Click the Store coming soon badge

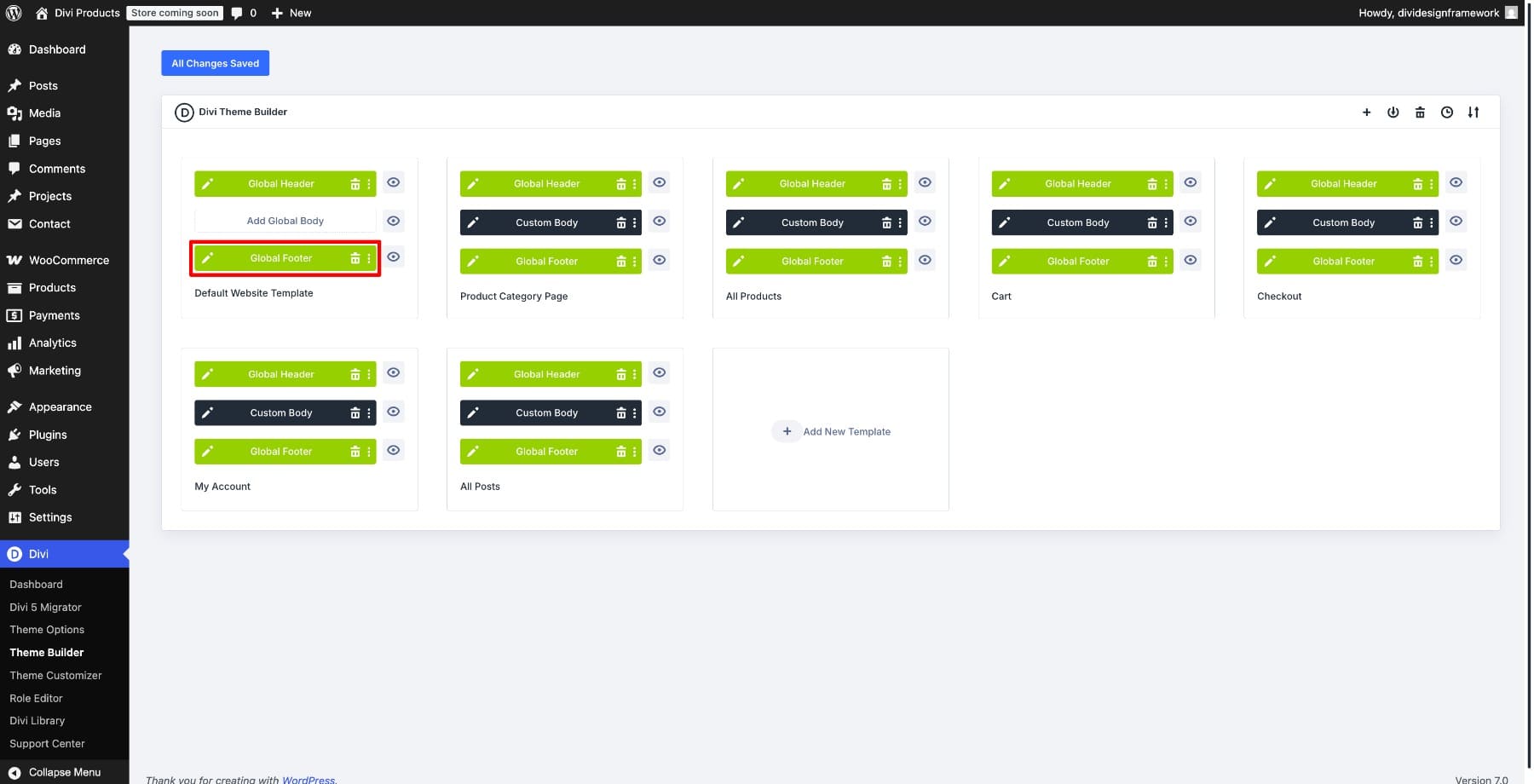coord(175,13)
